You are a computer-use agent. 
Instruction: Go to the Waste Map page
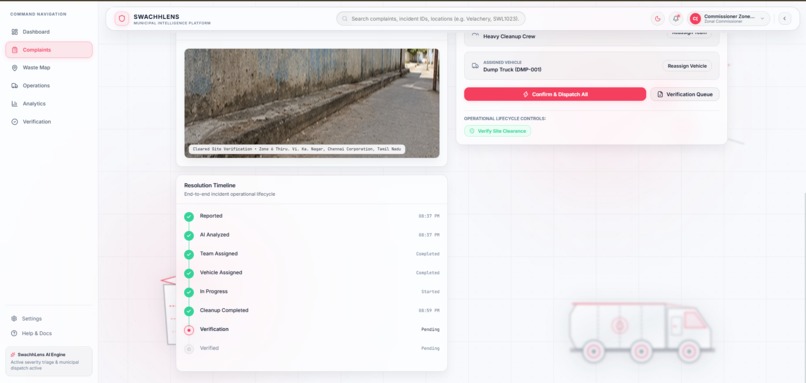point(49,68)
